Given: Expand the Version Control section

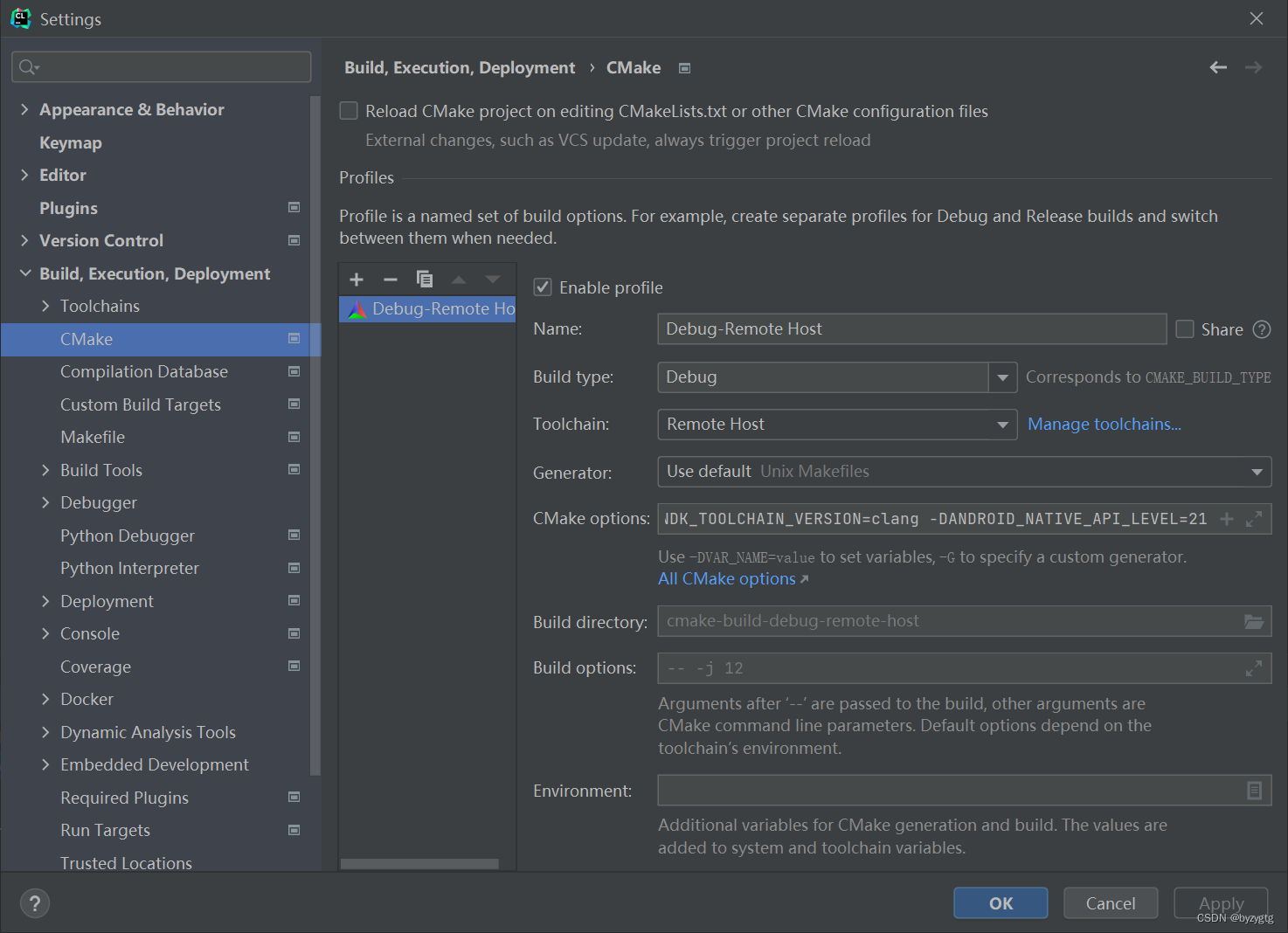Looking at the screenshot, I should click(24, 240).
